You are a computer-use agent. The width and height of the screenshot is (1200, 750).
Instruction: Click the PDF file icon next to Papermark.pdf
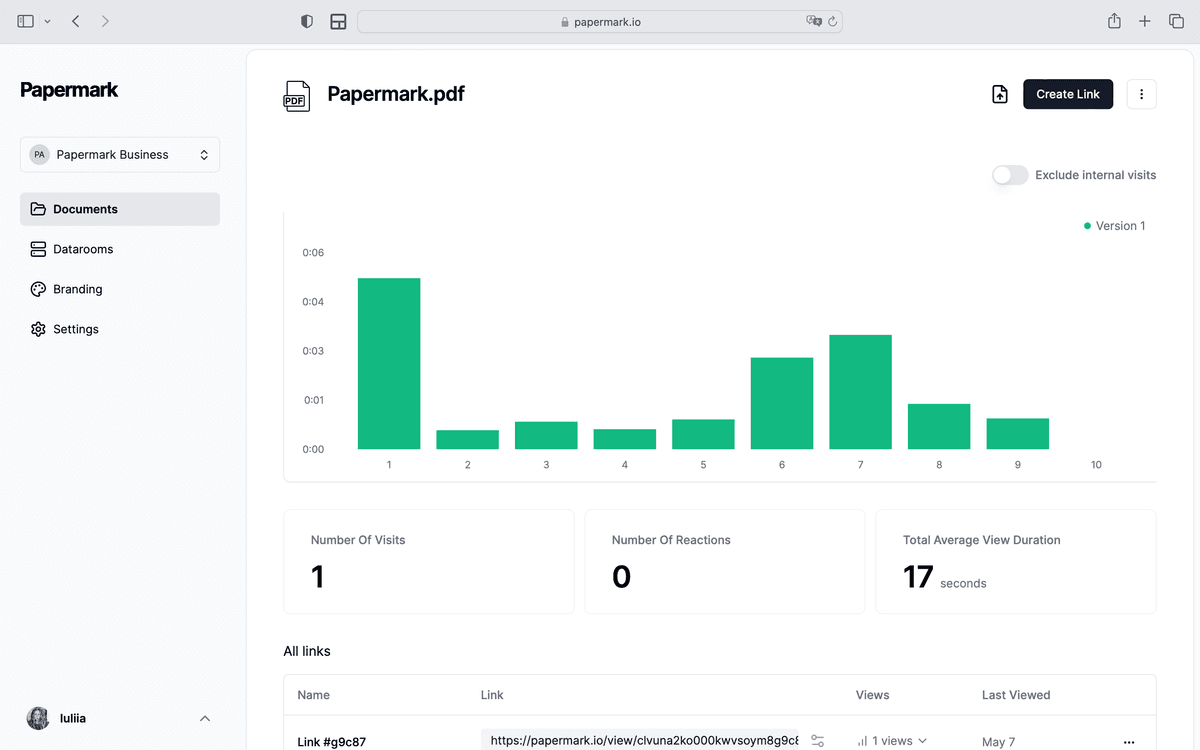coord(296,95)
